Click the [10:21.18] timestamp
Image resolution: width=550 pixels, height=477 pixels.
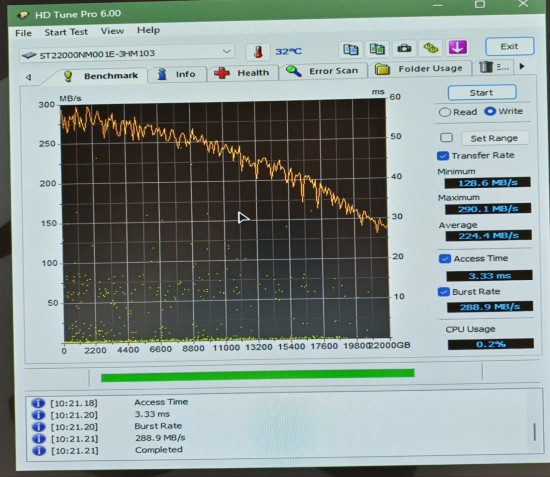[x=74, y=403]
